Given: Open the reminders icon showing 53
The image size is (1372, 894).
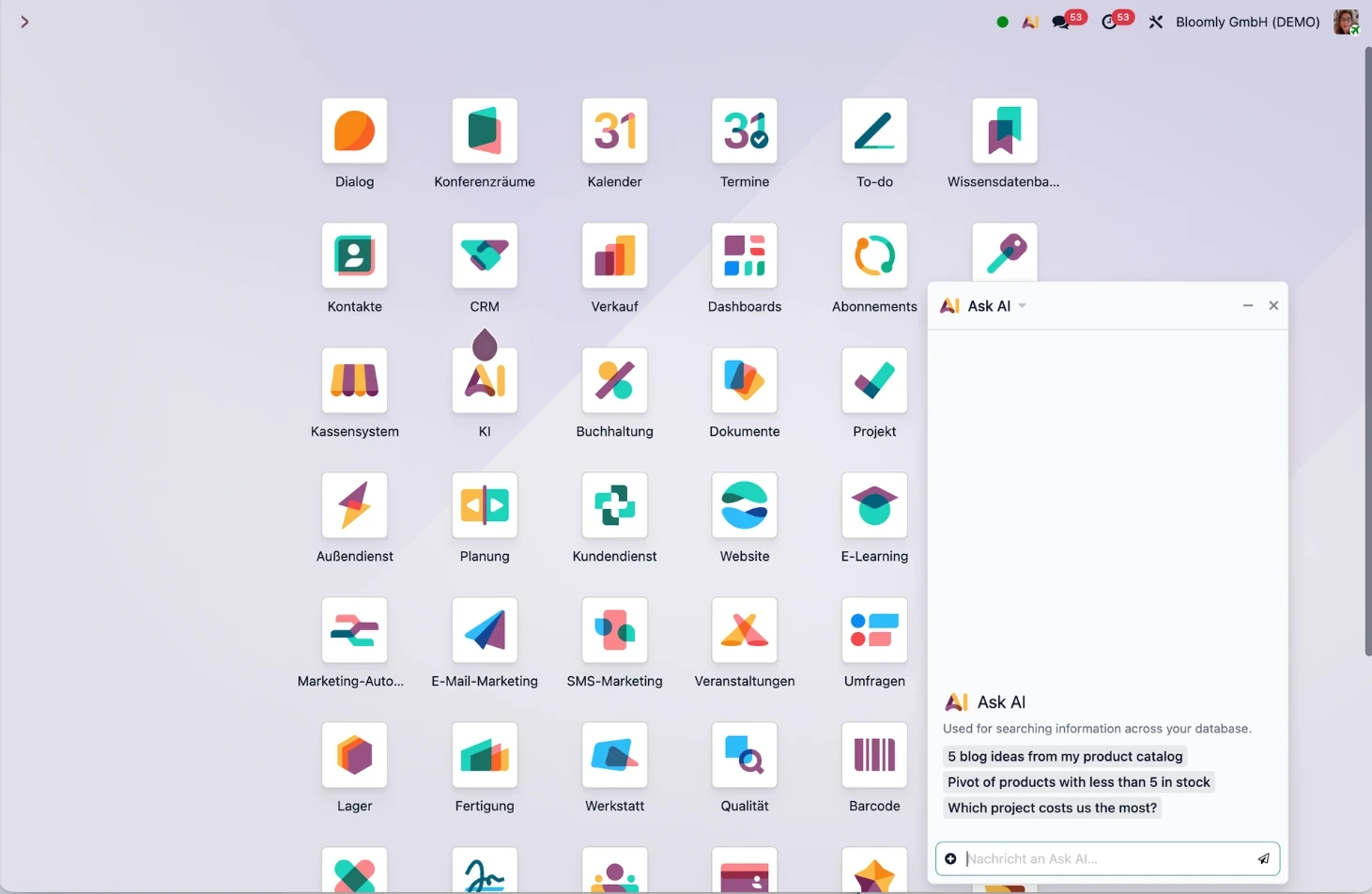Looking at the screenshot, I should click(x=1109, y=21).
